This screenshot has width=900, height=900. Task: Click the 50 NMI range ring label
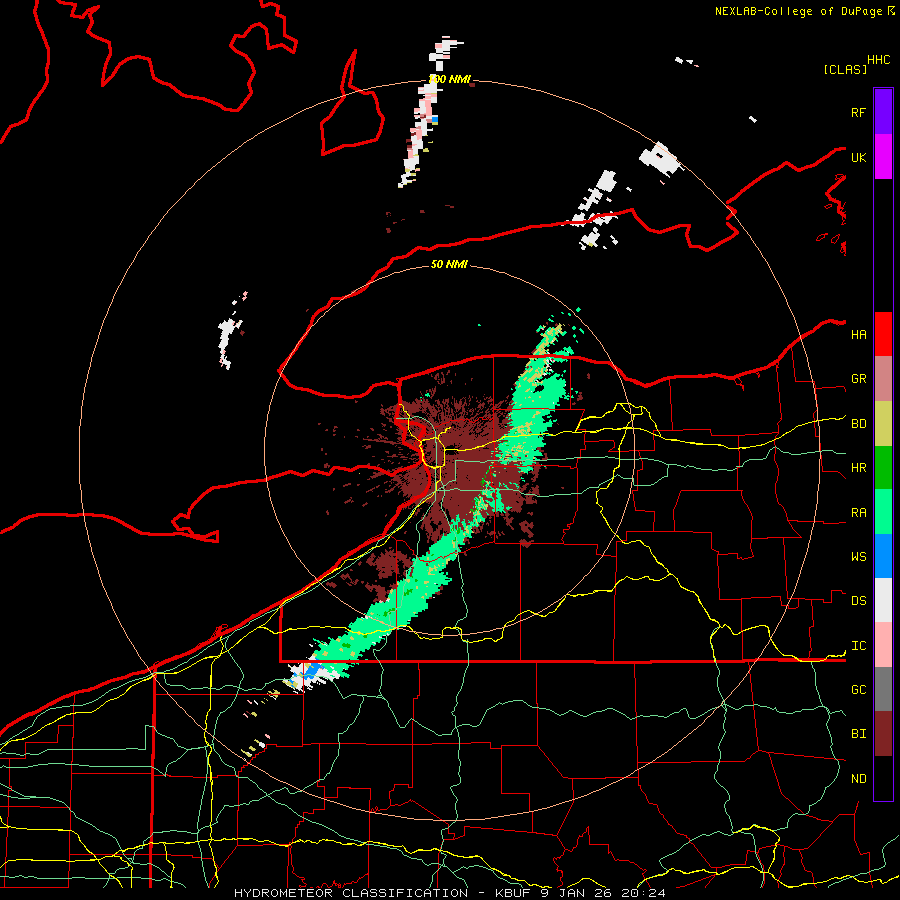pos(449,264)
